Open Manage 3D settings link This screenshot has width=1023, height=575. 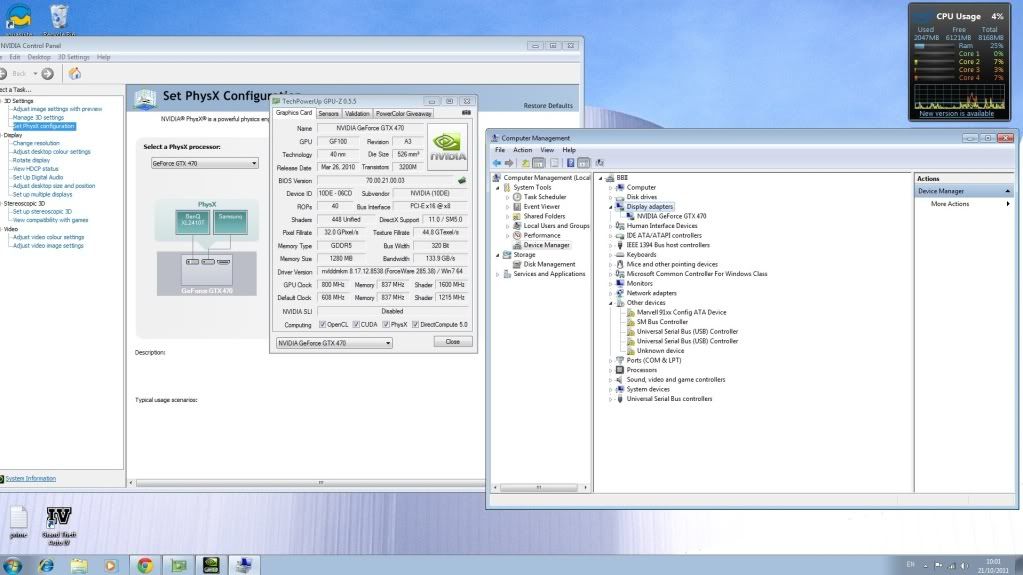38,117
